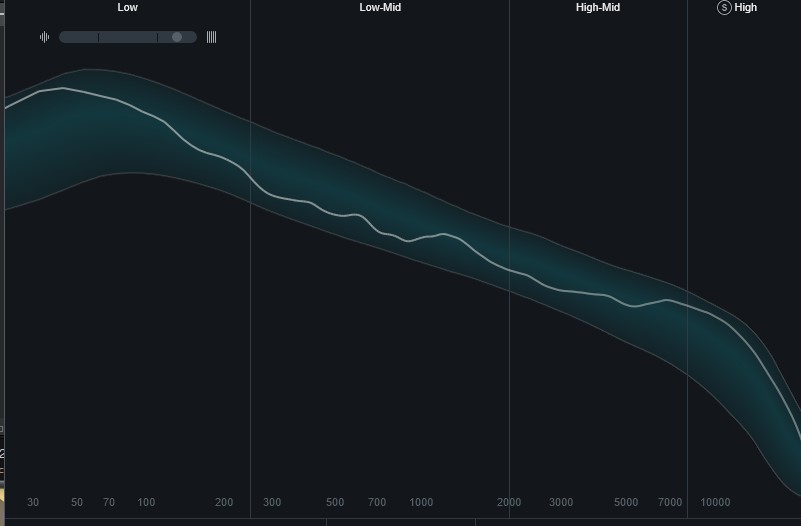The image size is (801, 526).
Task: Click the 10000 Hz frequency label
Action: pos(715,502)
